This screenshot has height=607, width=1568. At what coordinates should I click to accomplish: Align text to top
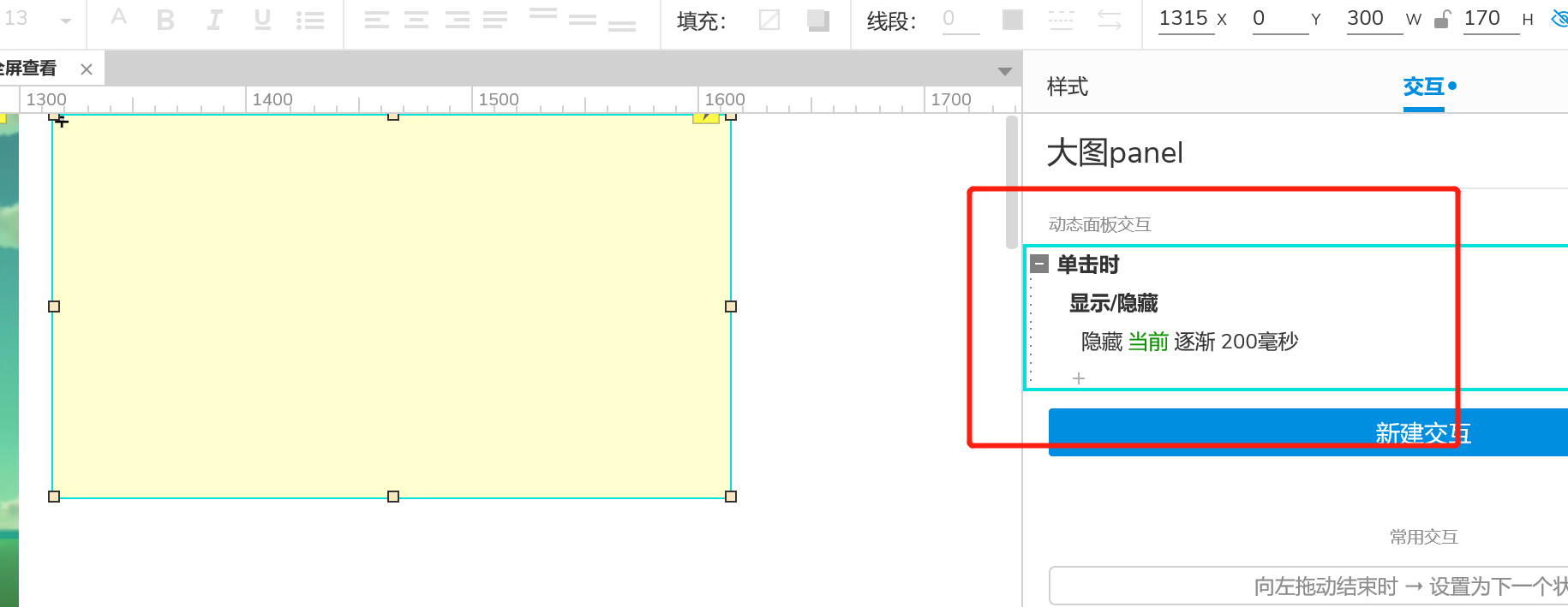pyautogui.click(x=542, y=14)
